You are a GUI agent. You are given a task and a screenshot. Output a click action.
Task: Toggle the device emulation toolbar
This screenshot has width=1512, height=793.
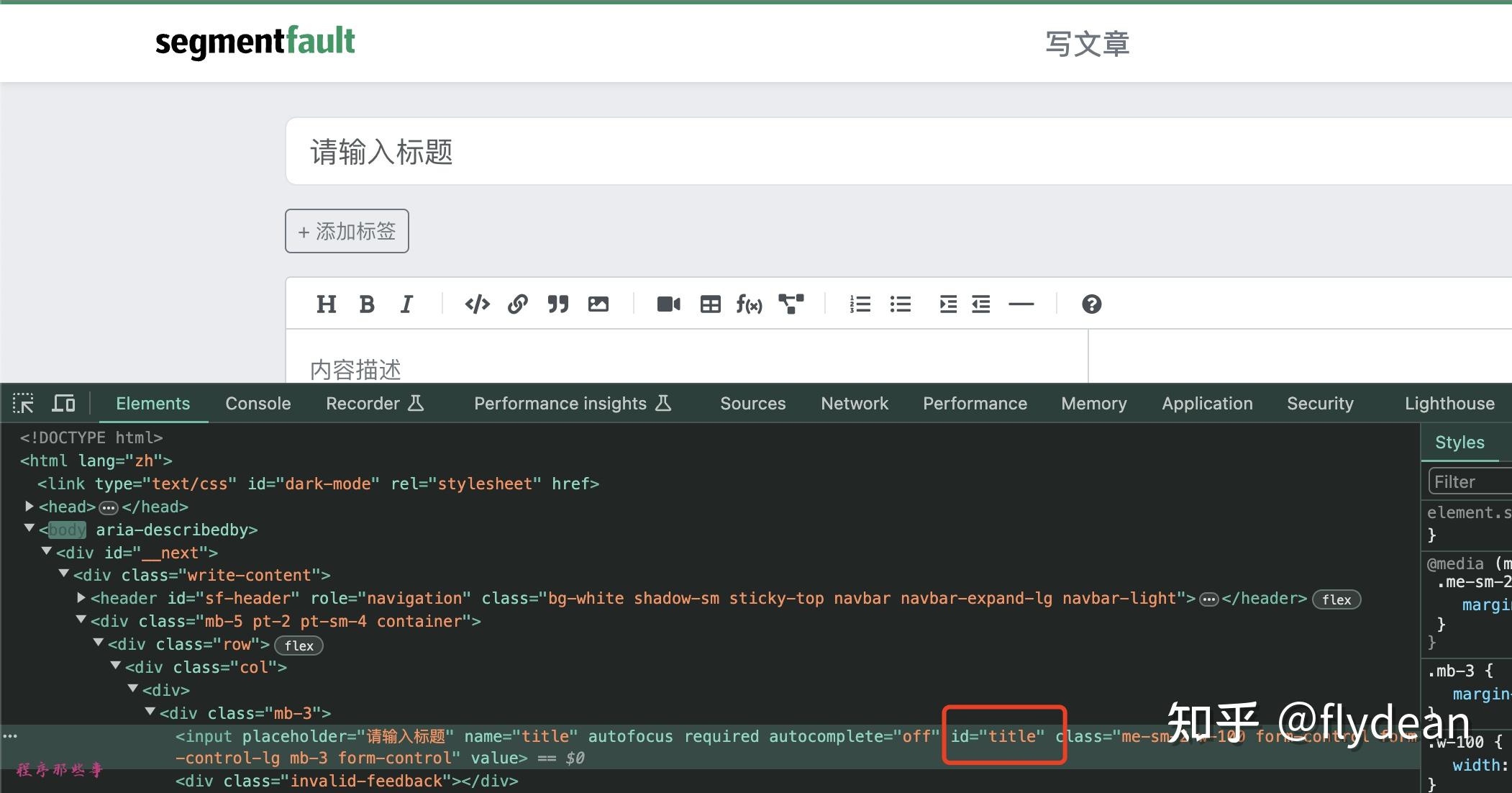pyautogui.click(x=63, y=403)
